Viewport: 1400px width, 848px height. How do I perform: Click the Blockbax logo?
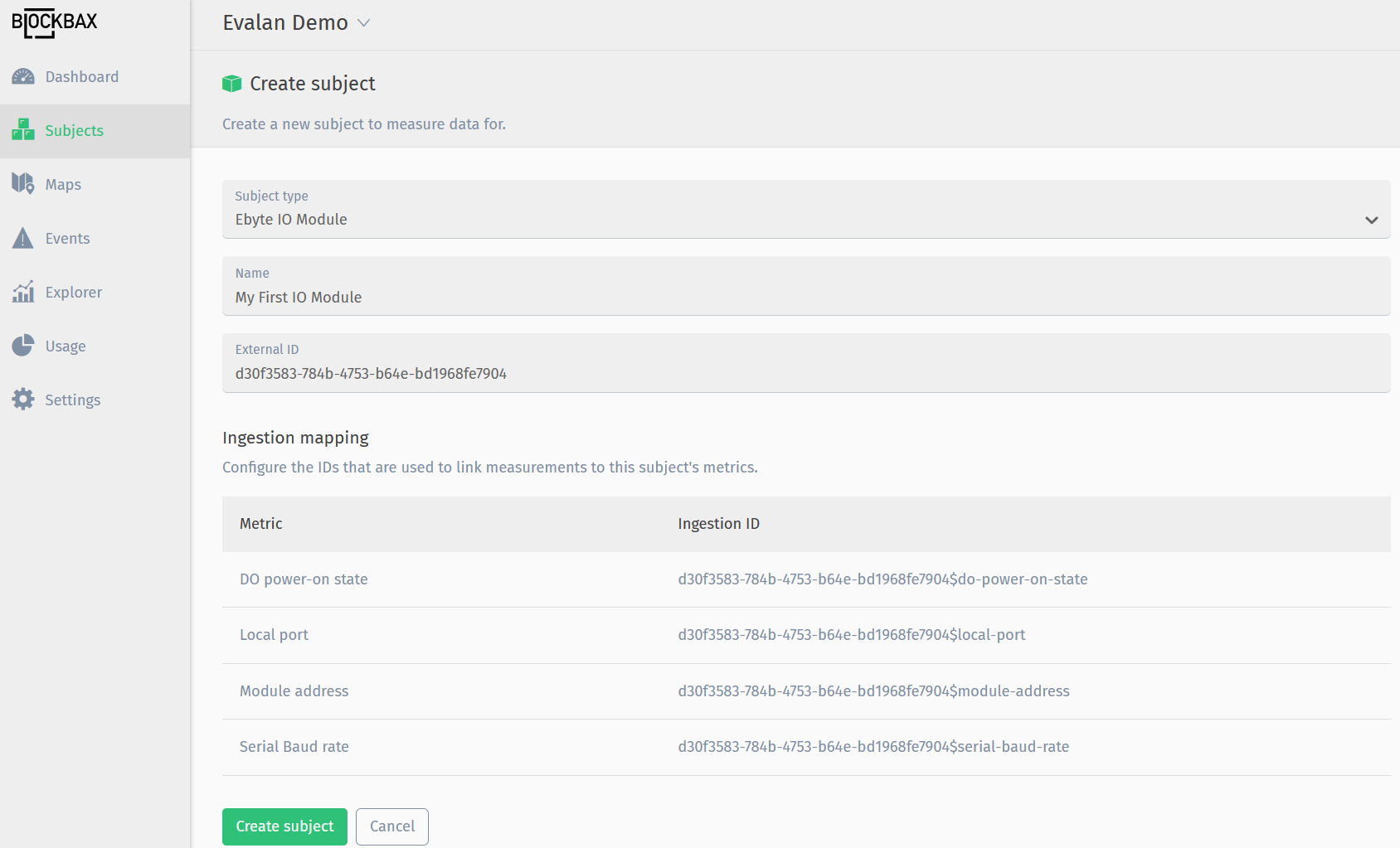coord(55,22)
